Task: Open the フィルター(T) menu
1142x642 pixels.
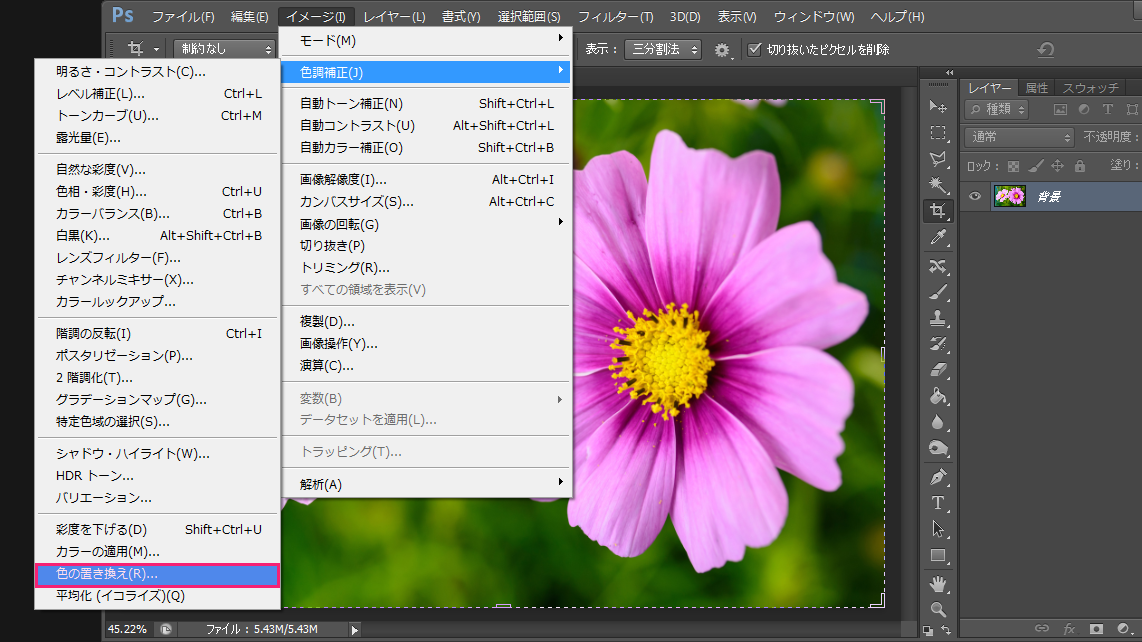Action: [615, 17]
